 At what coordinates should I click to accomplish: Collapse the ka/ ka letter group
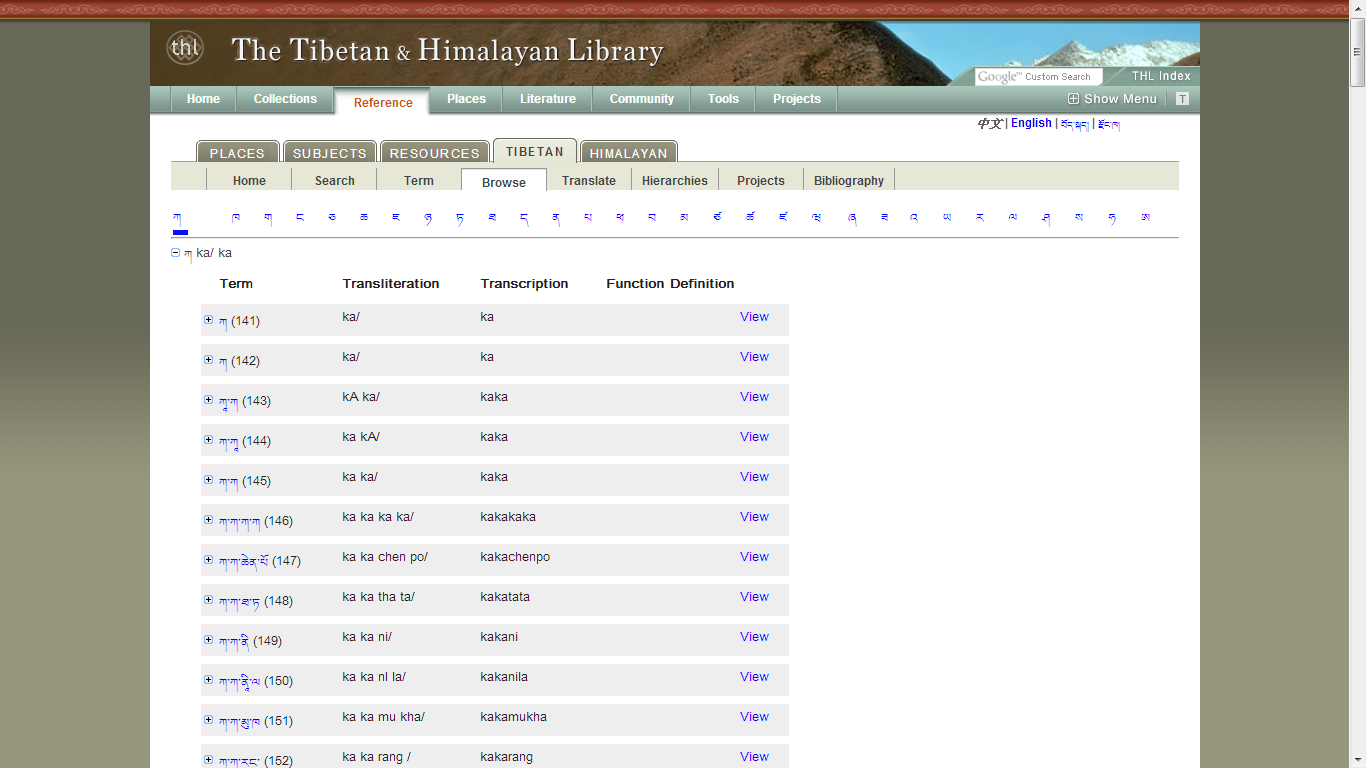175,253
